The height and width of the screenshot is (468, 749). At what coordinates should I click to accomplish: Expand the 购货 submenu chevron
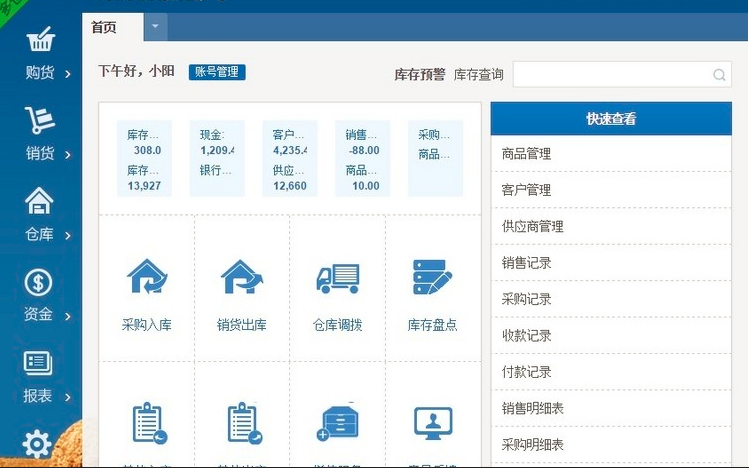click(x=68, y=74)
